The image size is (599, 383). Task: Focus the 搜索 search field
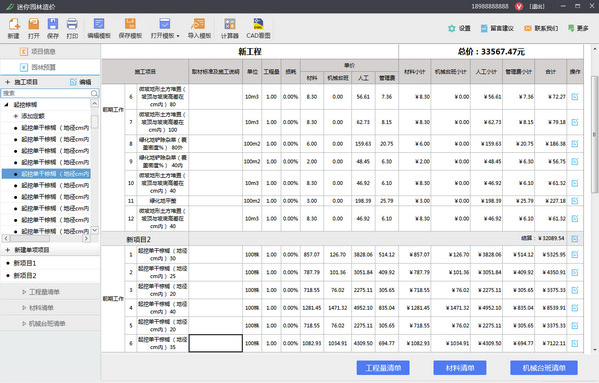46,93
